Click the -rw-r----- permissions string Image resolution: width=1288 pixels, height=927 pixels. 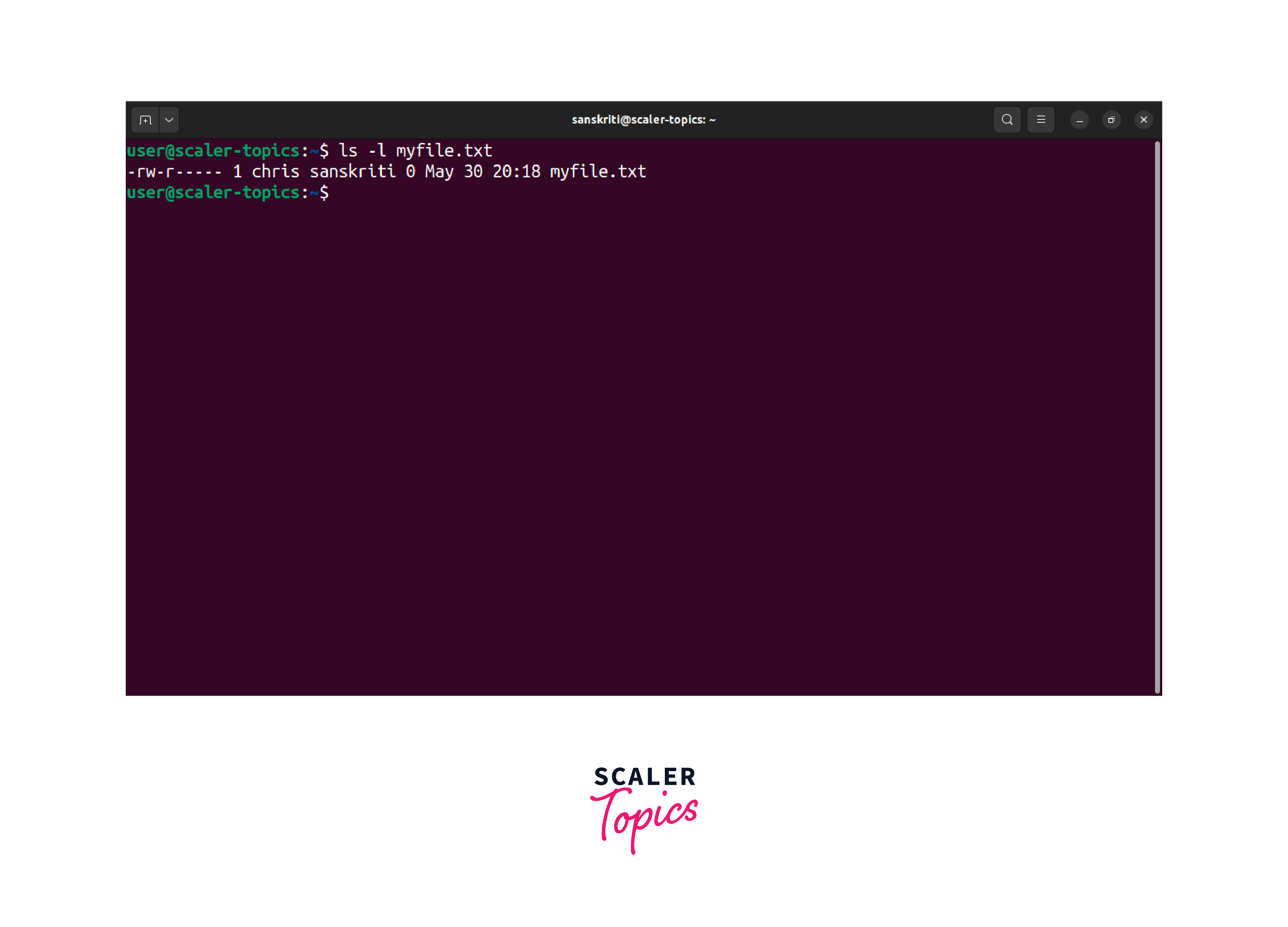(174, 172)
